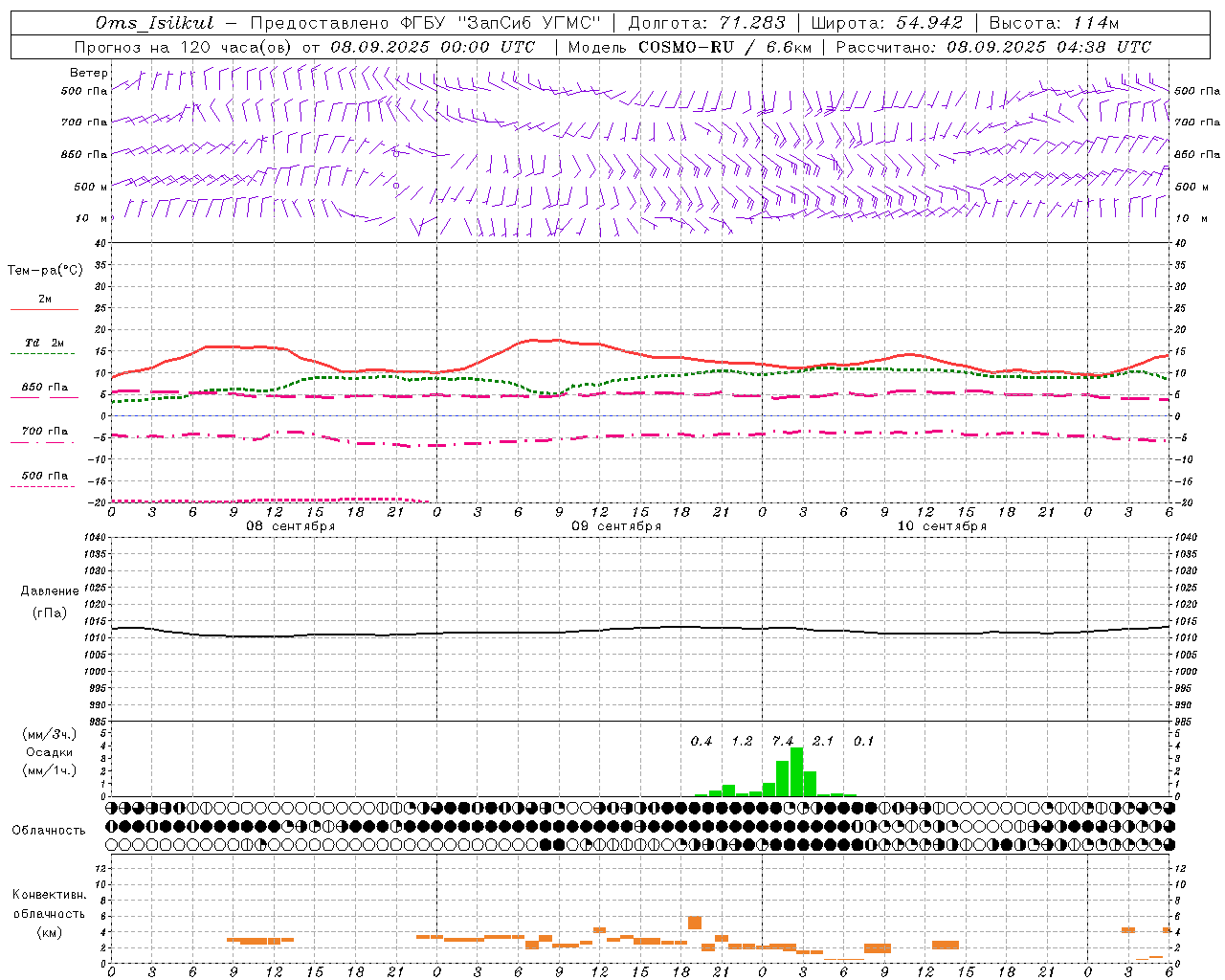Screen dimensions: 1225x980
Task: Click the 2.1 precipitation total
Action: coord(823,742)
